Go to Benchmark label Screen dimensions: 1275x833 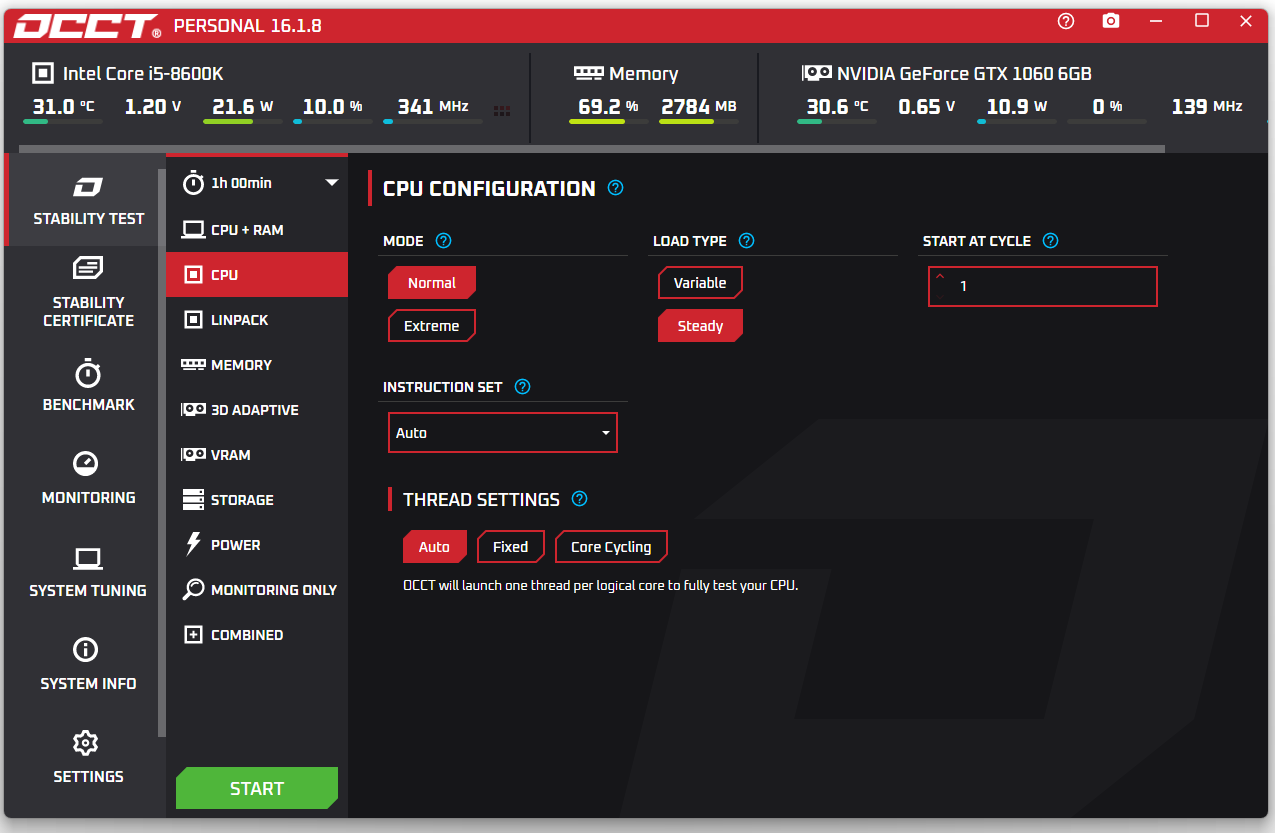(88, 405)
